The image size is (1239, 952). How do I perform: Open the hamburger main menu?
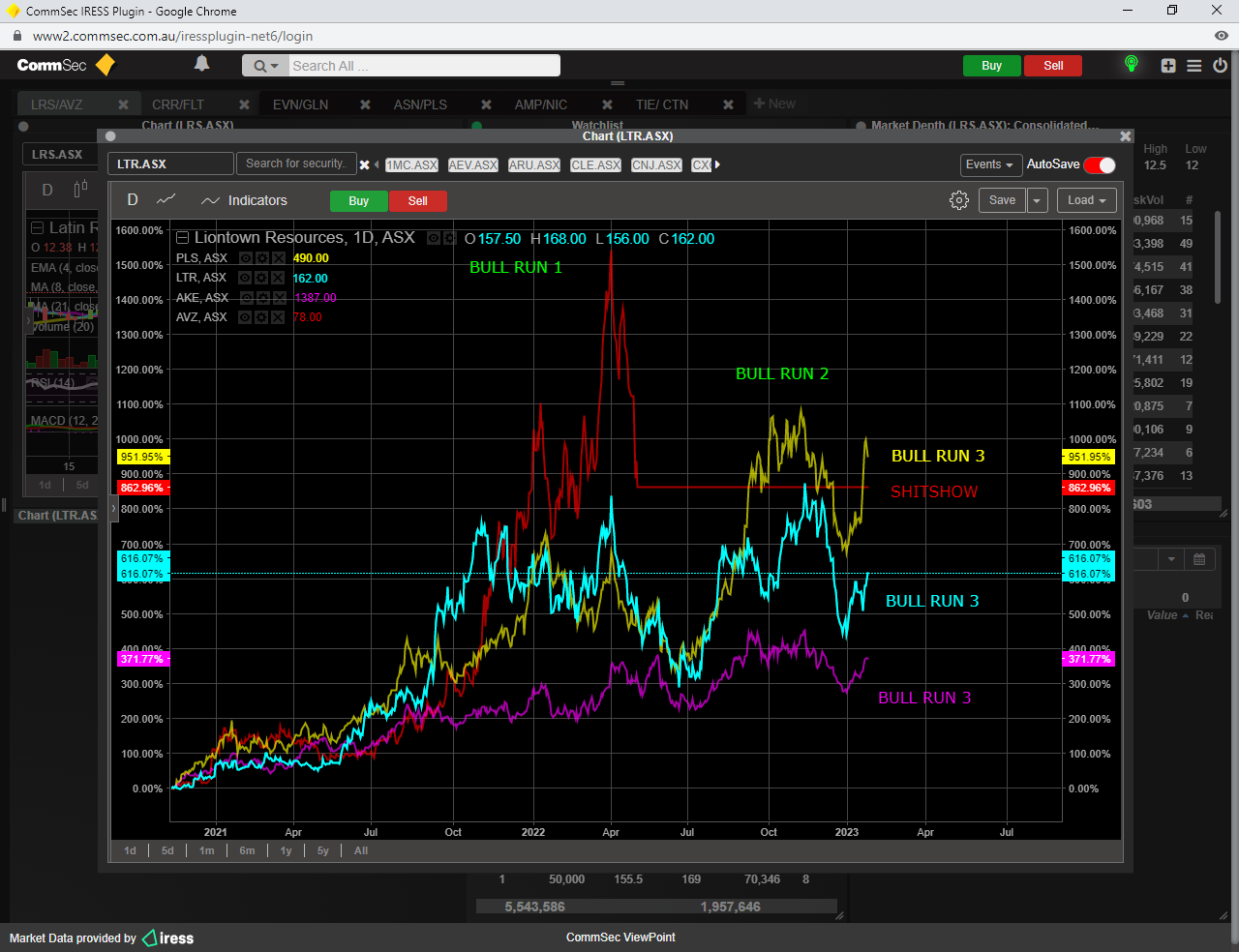[x=1194, y=66]
